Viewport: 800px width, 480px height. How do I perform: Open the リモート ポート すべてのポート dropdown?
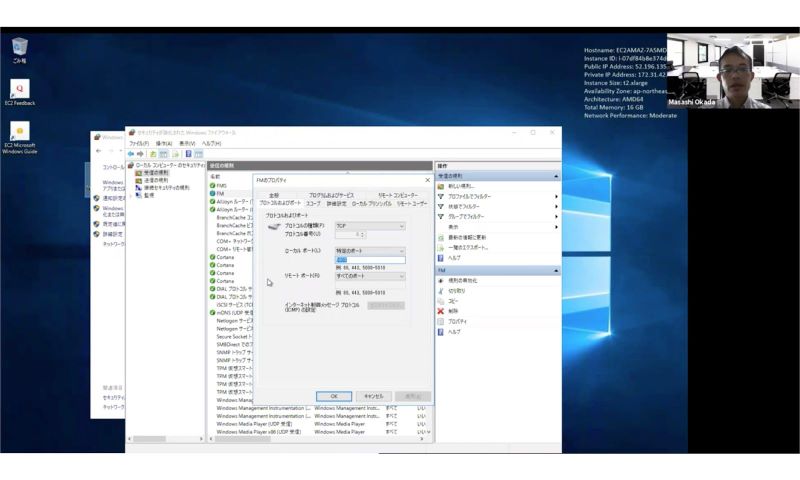(x=370, y=276)
